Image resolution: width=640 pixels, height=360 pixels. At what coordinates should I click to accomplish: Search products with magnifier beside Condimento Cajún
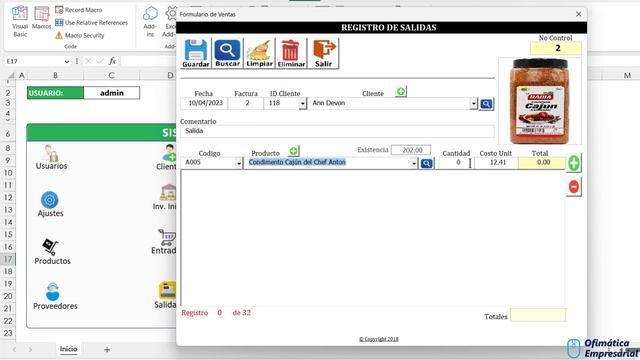[427, 163]
